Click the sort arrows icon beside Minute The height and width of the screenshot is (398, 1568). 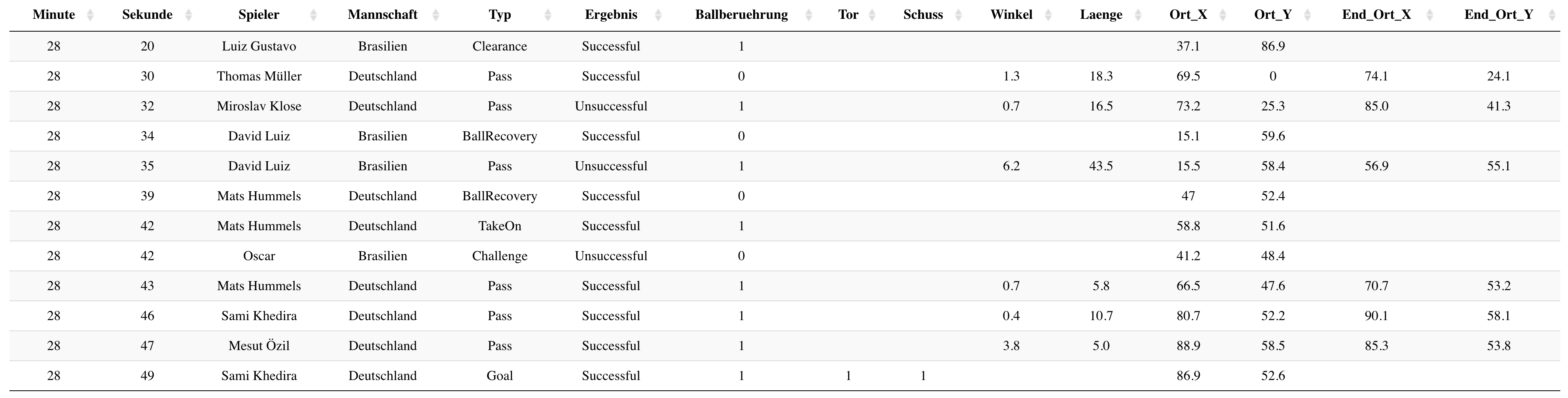tap(90, 15)
